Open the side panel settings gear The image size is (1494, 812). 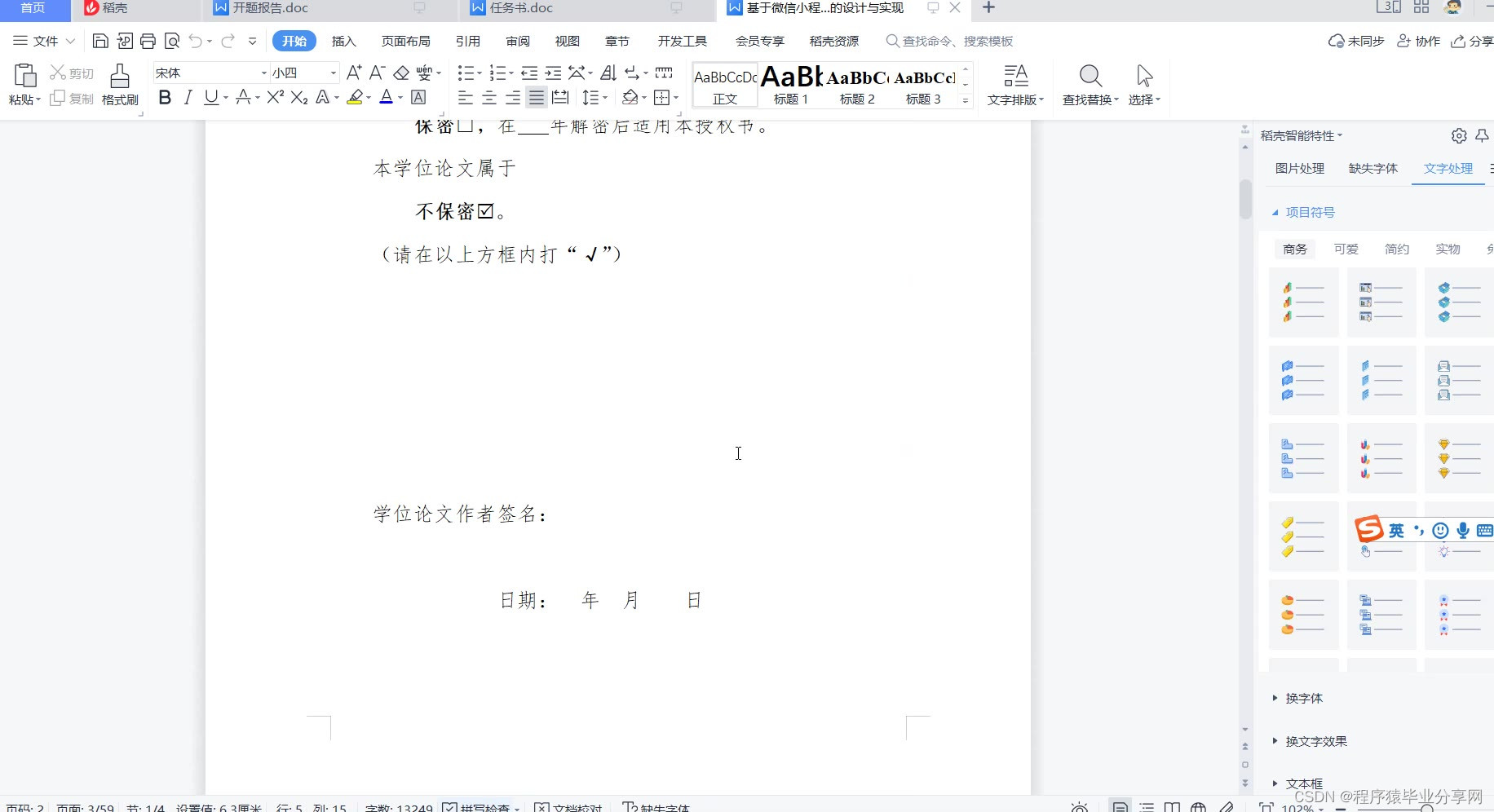tap(1459, 135)
